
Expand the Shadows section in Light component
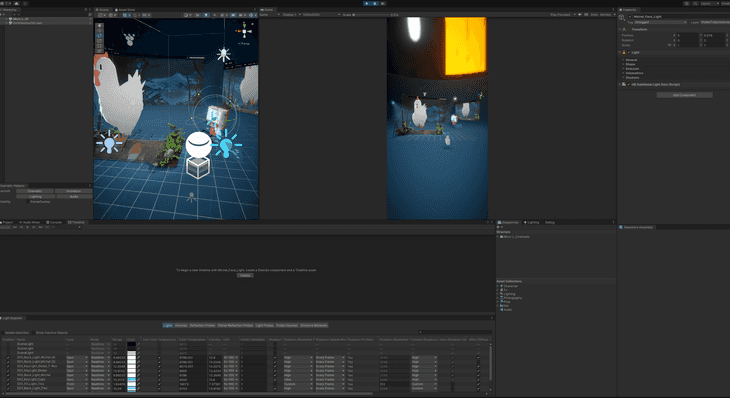632,78
